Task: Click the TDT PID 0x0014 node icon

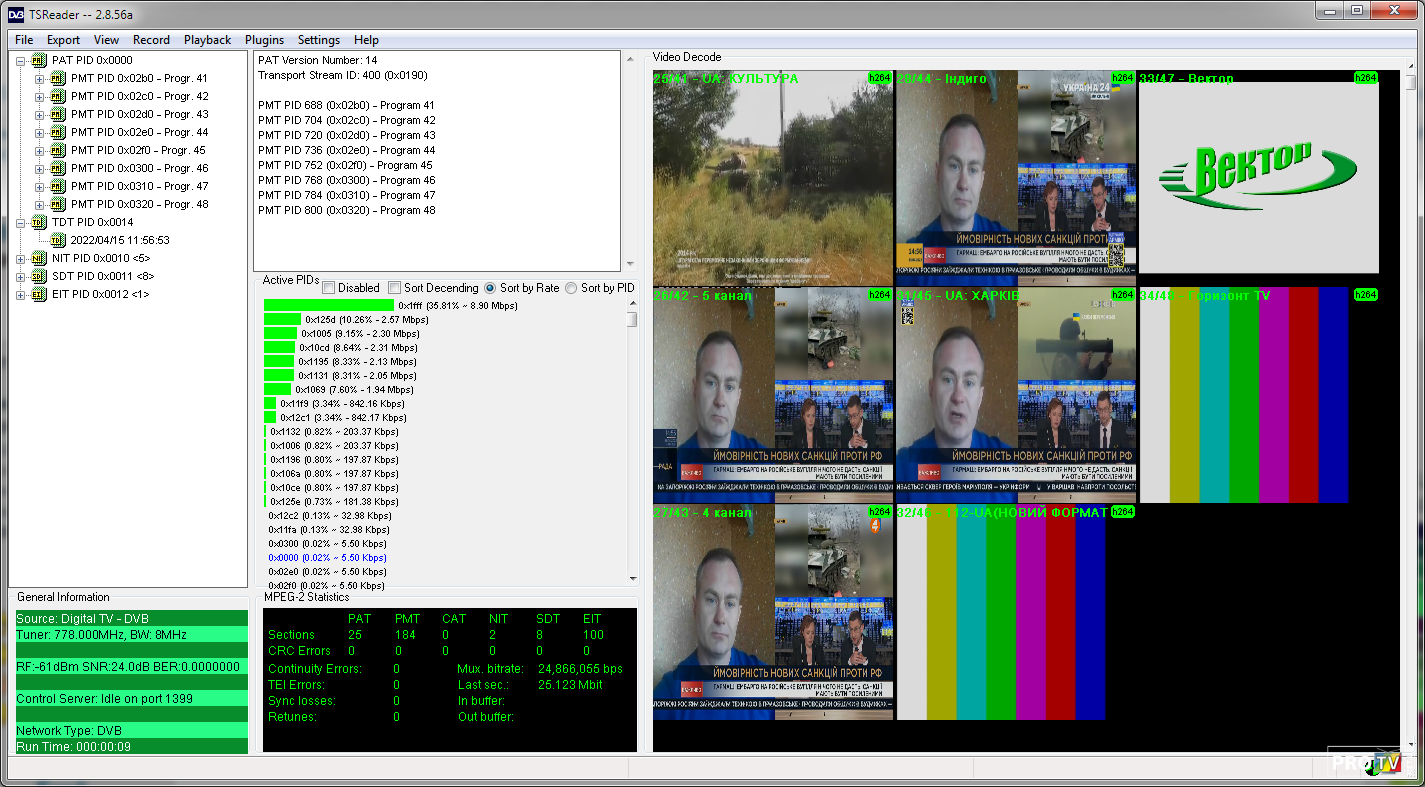Action: (x=39, y=222)
